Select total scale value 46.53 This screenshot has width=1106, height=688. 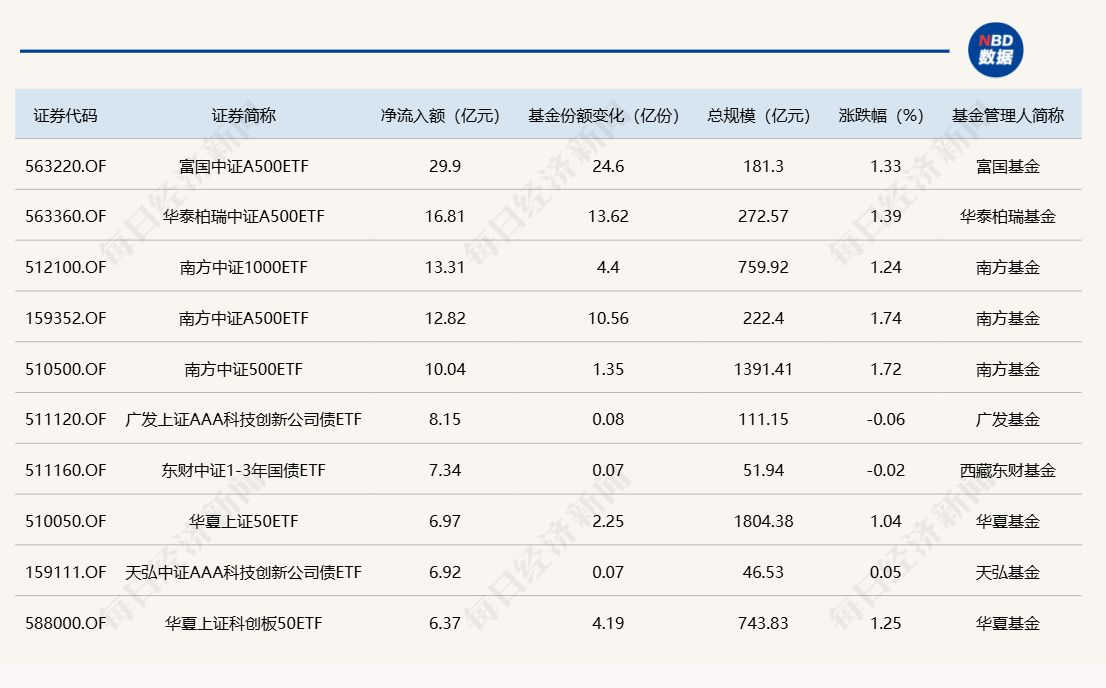763,572
